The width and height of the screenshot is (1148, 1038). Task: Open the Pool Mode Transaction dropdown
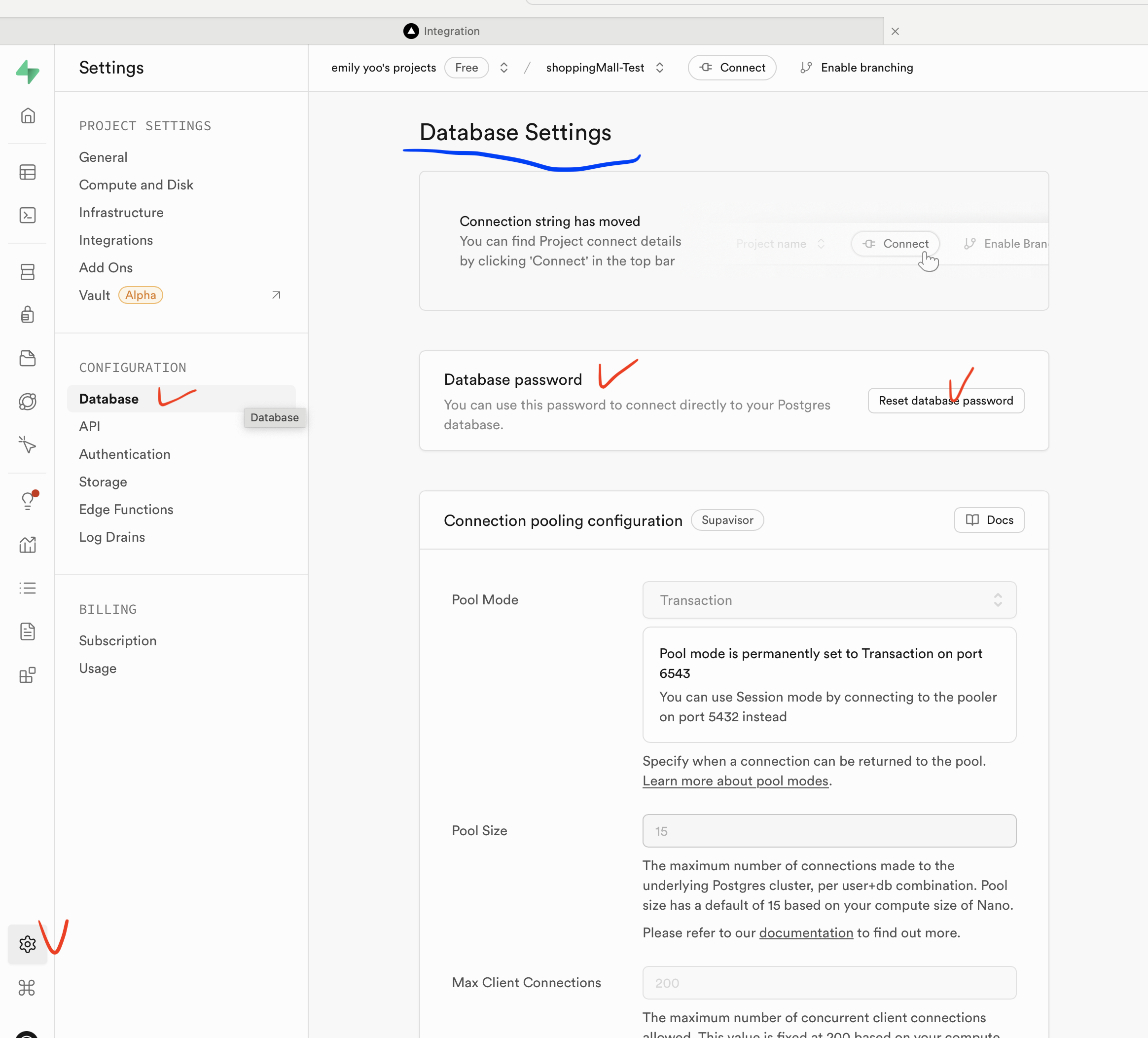[828, 600]
